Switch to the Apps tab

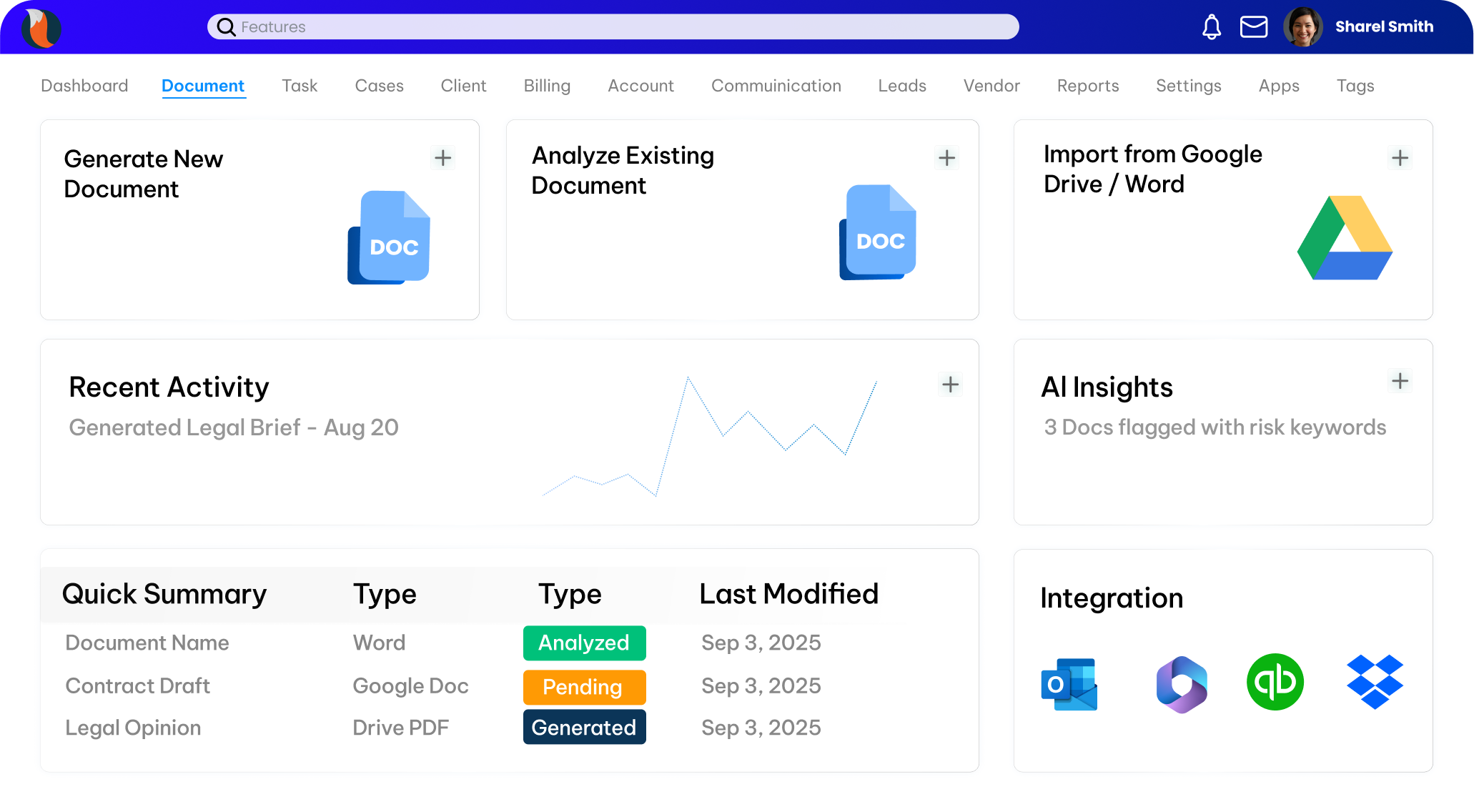1279,86
